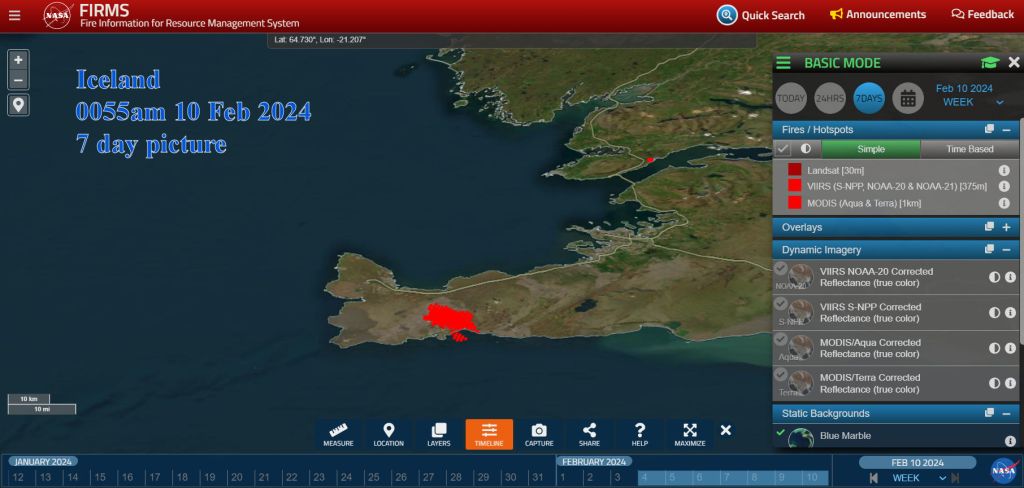Viewport: 1024px width, 488px height.
Task: Click the Capture camera icon
Action: (539, 434)
